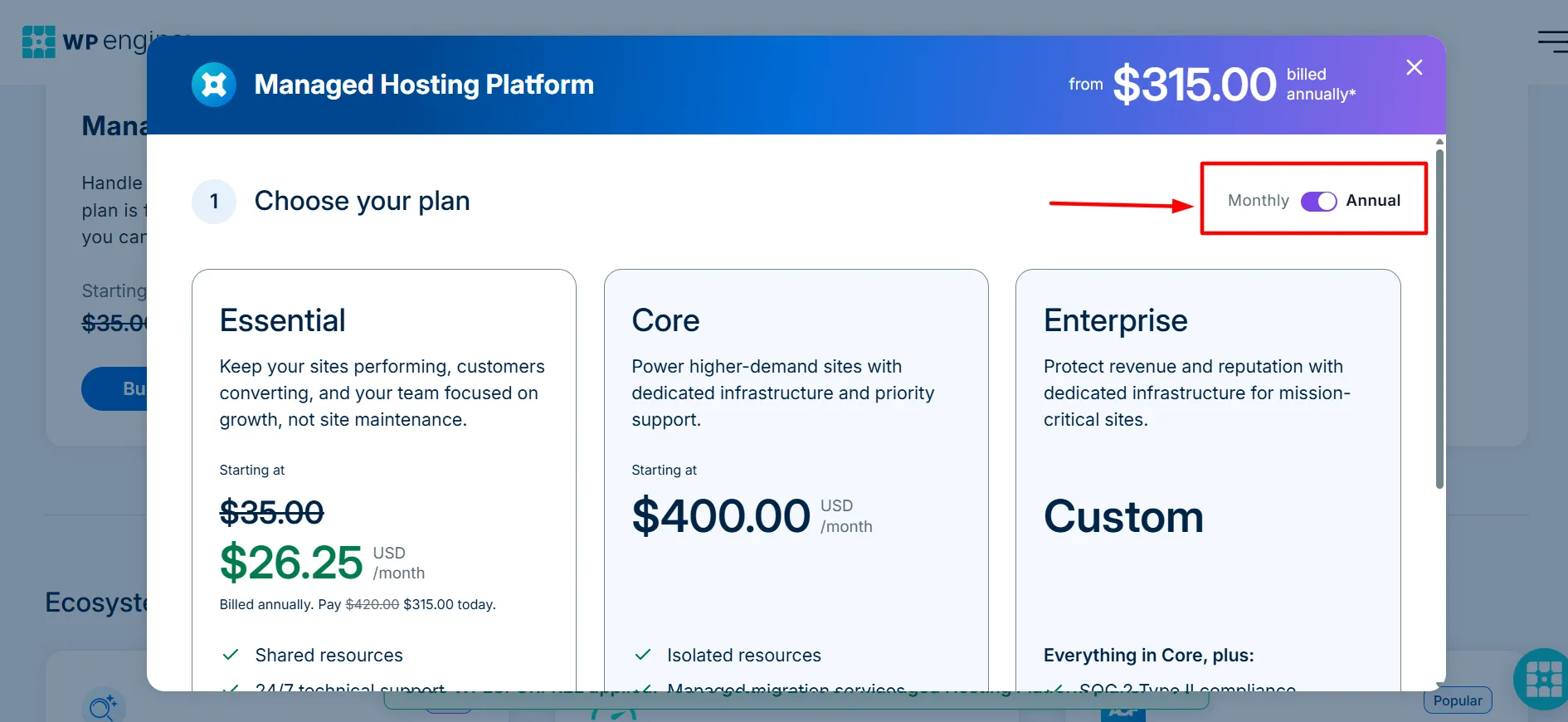1568x722 pixels.
Task: Click the word "from" in the modal header
Action: click(1086, 85)
